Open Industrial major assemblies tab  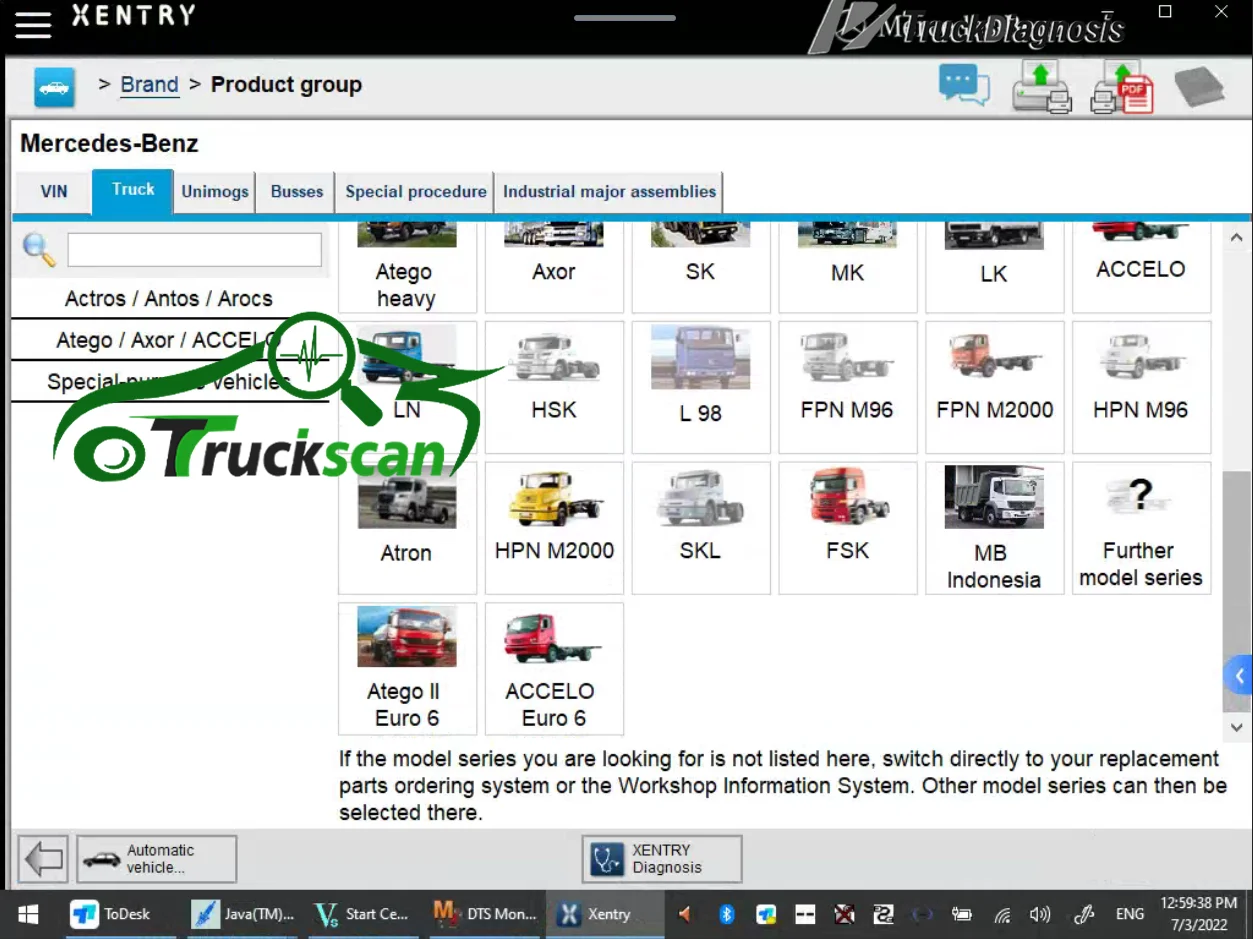point(609,192)
